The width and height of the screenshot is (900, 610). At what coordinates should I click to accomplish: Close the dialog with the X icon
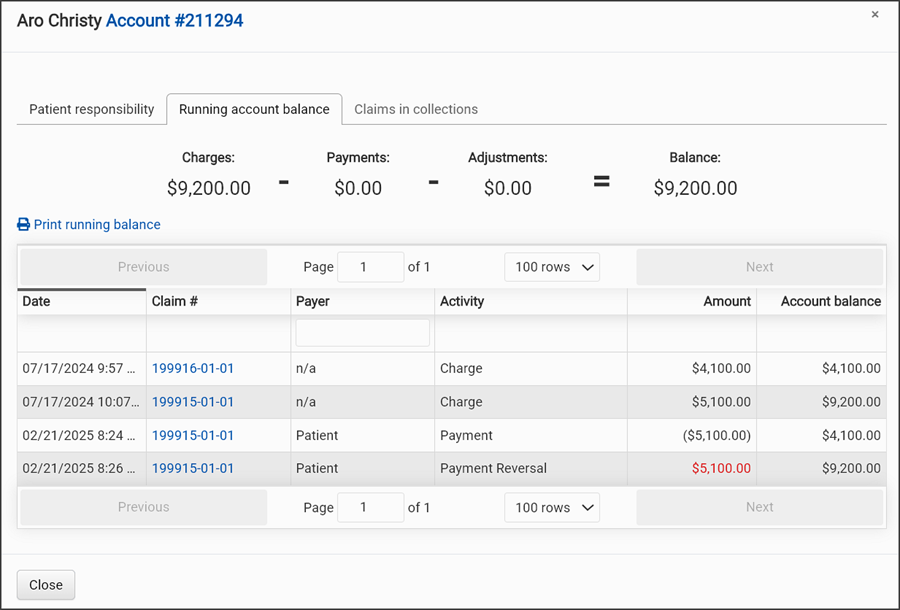[875, 15]
